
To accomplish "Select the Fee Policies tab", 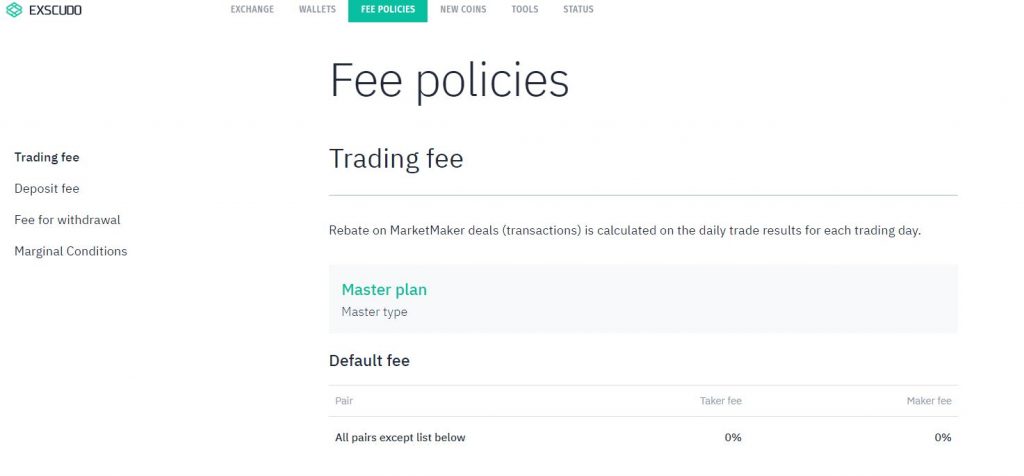I will [x=388, y=10].
